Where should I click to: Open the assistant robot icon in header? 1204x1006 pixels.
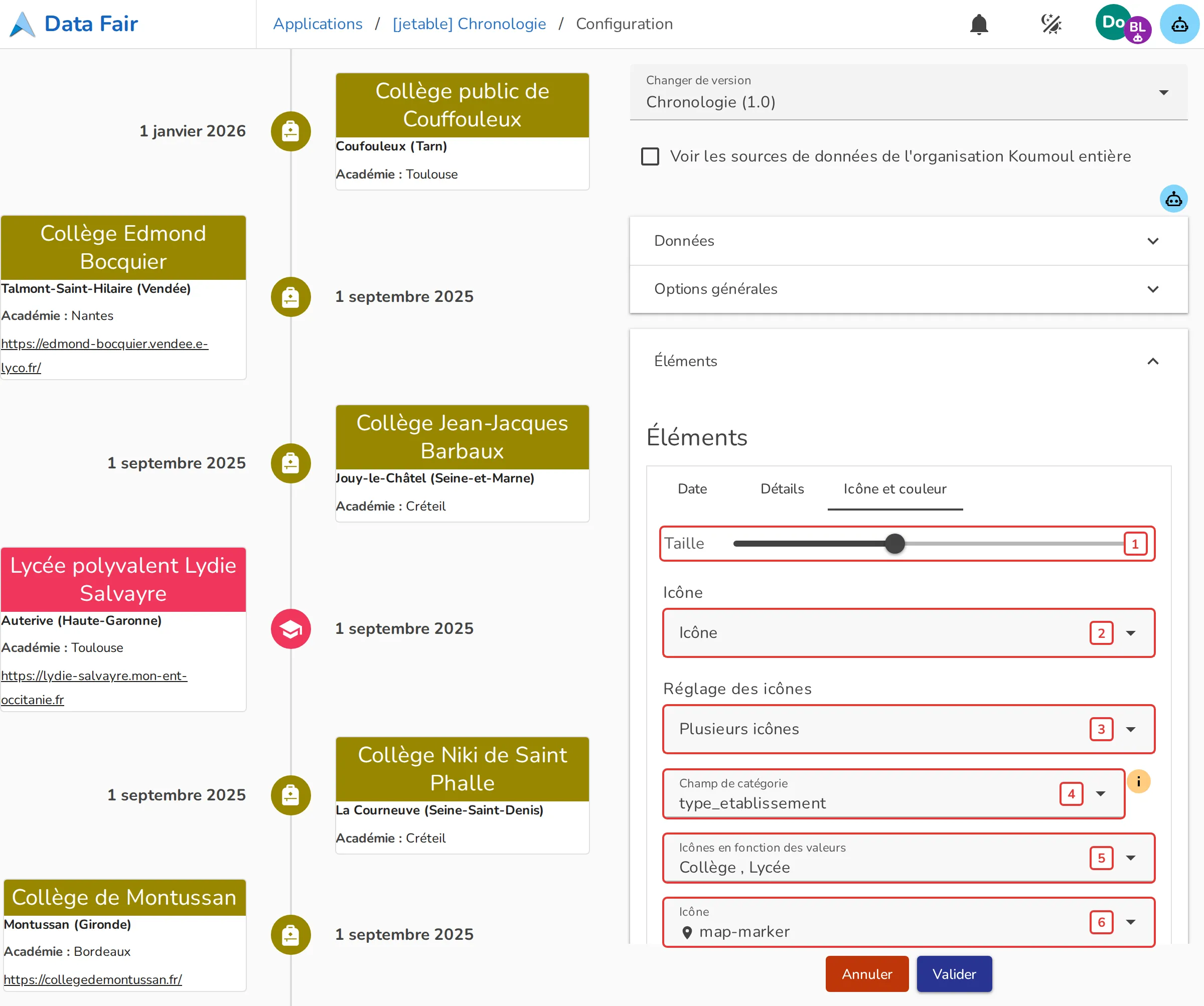click(x=1179, y=24)
